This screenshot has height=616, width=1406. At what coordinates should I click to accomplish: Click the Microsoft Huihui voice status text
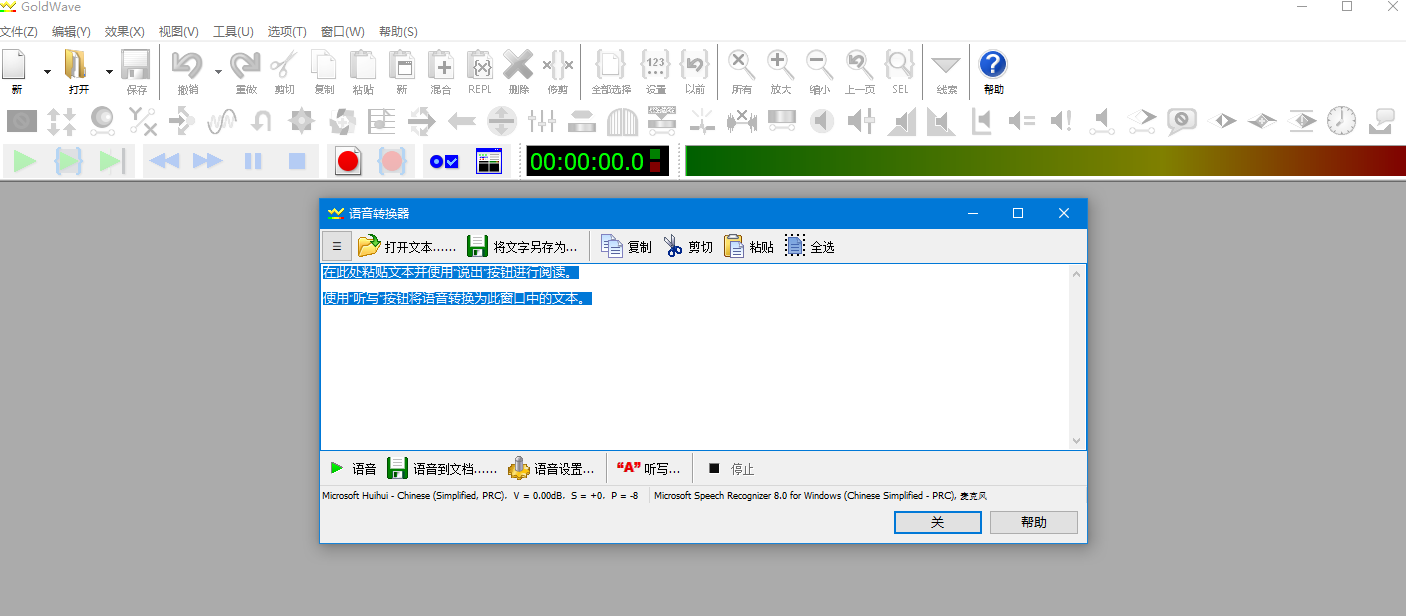(480, 495)
